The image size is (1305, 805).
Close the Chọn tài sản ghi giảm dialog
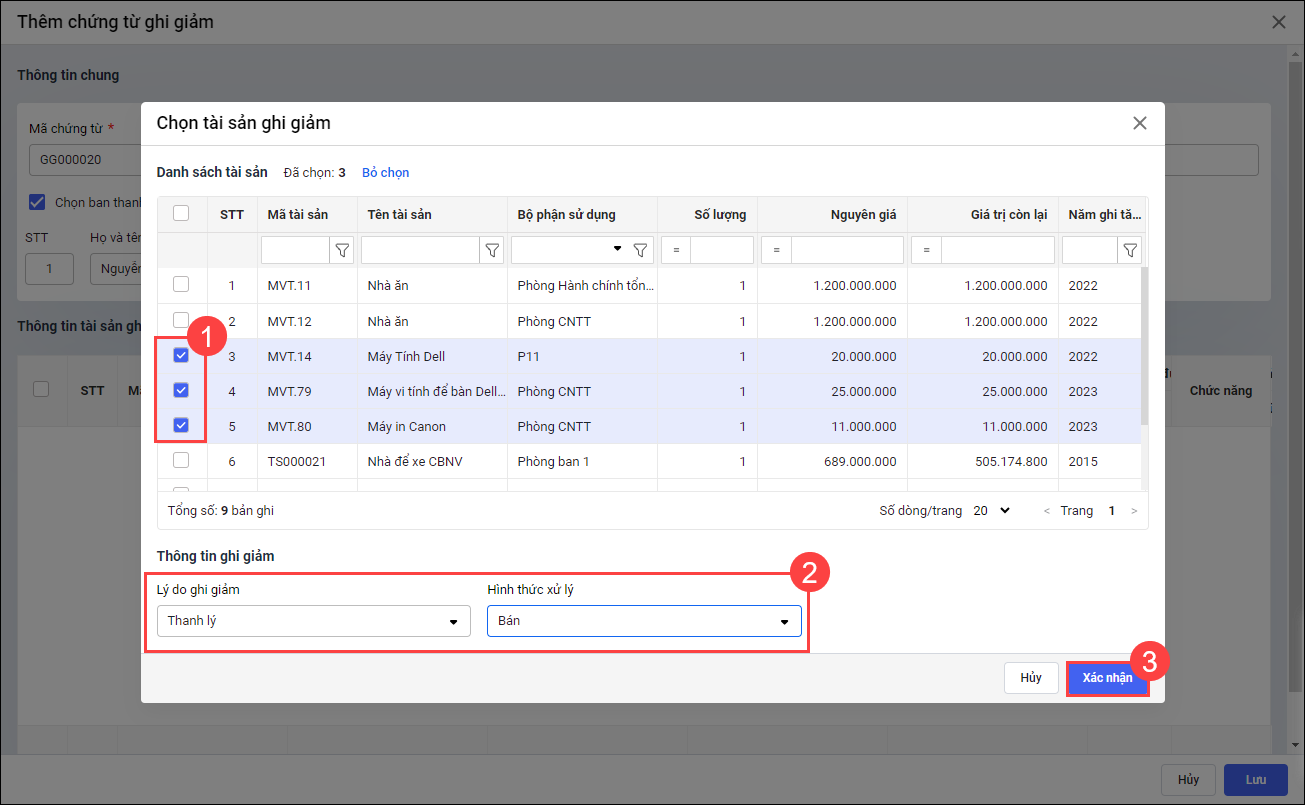1139,123
